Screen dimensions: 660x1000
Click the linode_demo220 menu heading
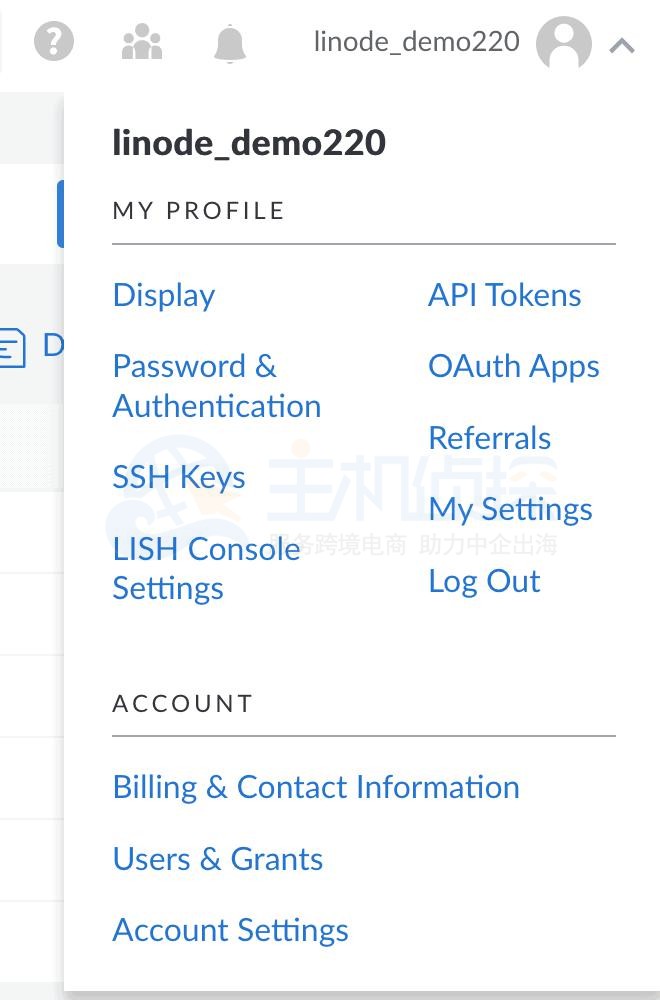(x=249, y=143)
